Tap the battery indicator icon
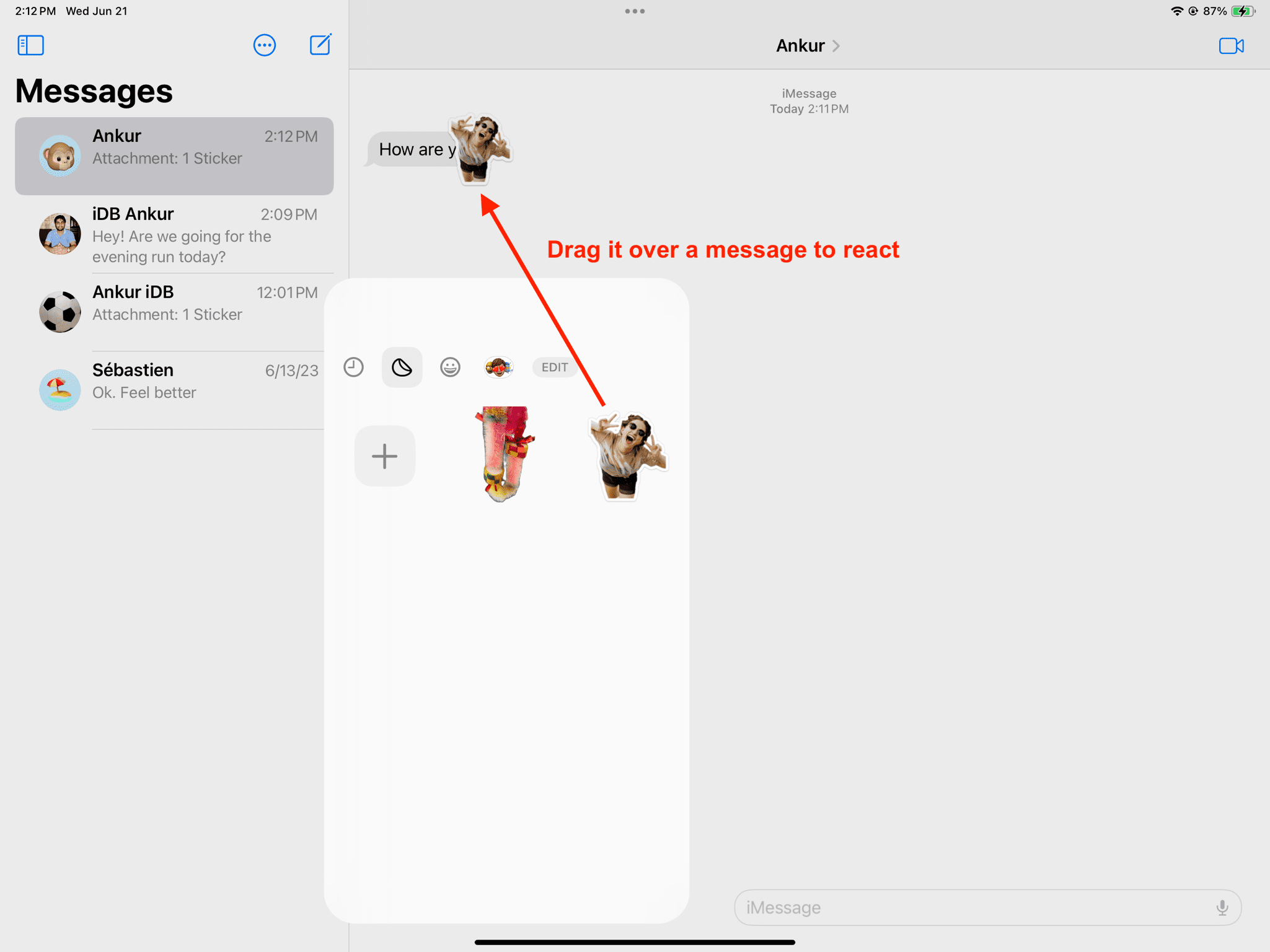1270x952 pixels. [1243, 11]
